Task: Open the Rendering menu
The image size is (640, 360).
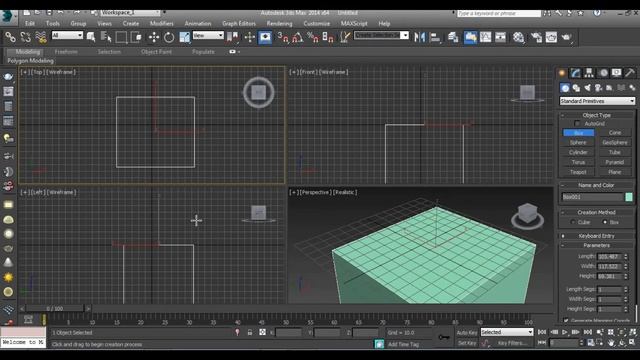Action: point(279,24)
